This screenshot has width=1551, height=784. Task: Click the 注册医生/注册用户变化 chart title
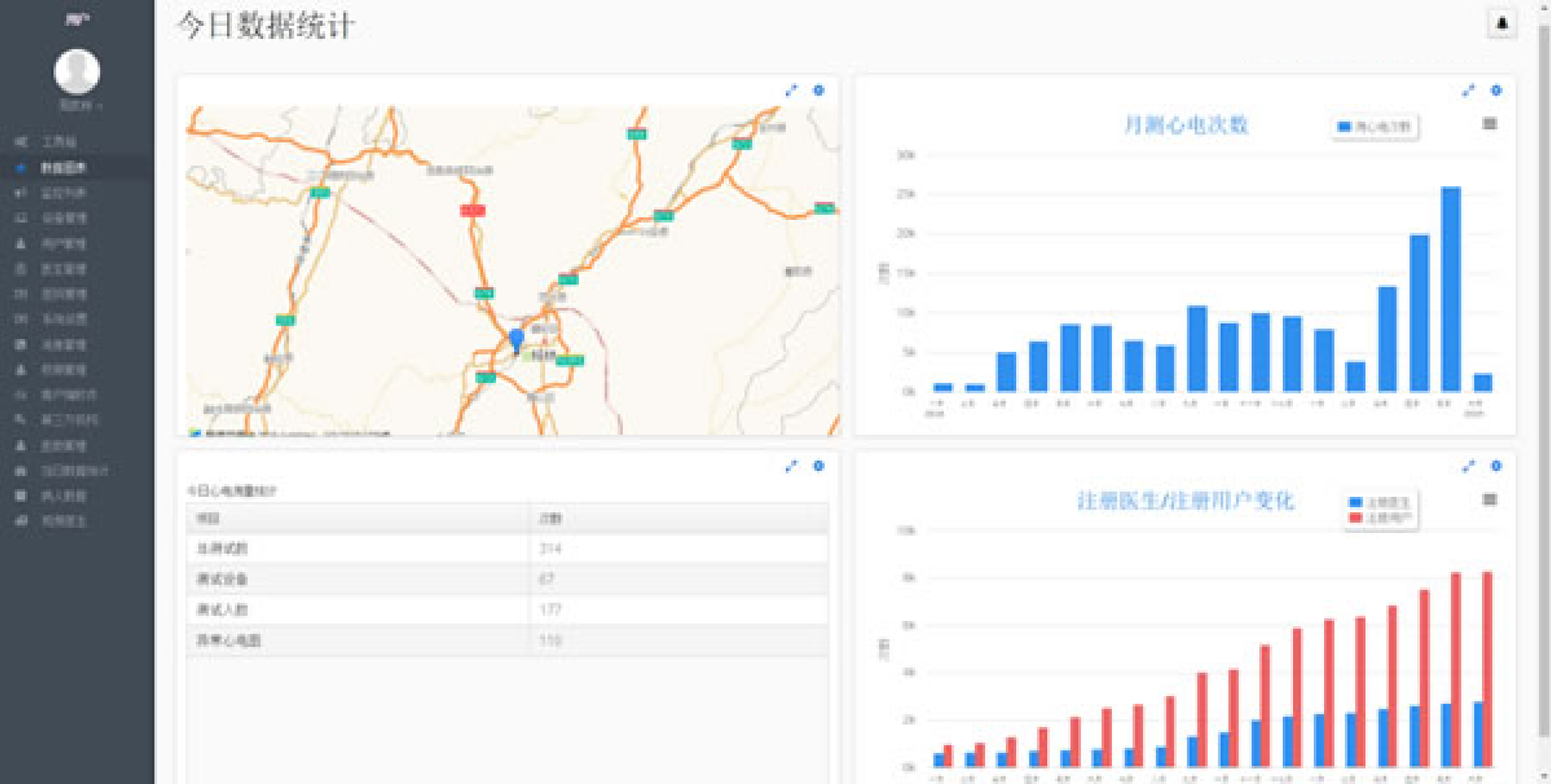(x=1185, y=501)
